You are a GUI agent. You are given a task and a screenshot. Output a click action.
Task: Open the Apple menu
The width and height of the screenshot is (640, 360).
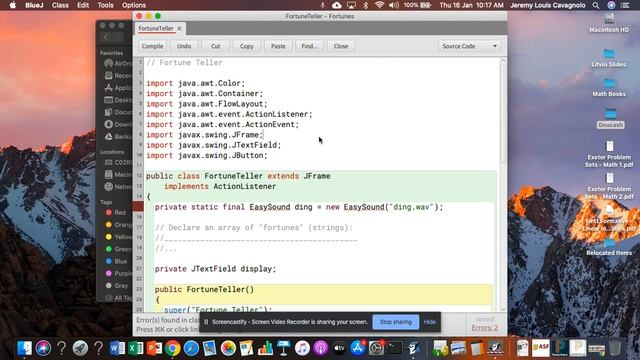[13, 5]
